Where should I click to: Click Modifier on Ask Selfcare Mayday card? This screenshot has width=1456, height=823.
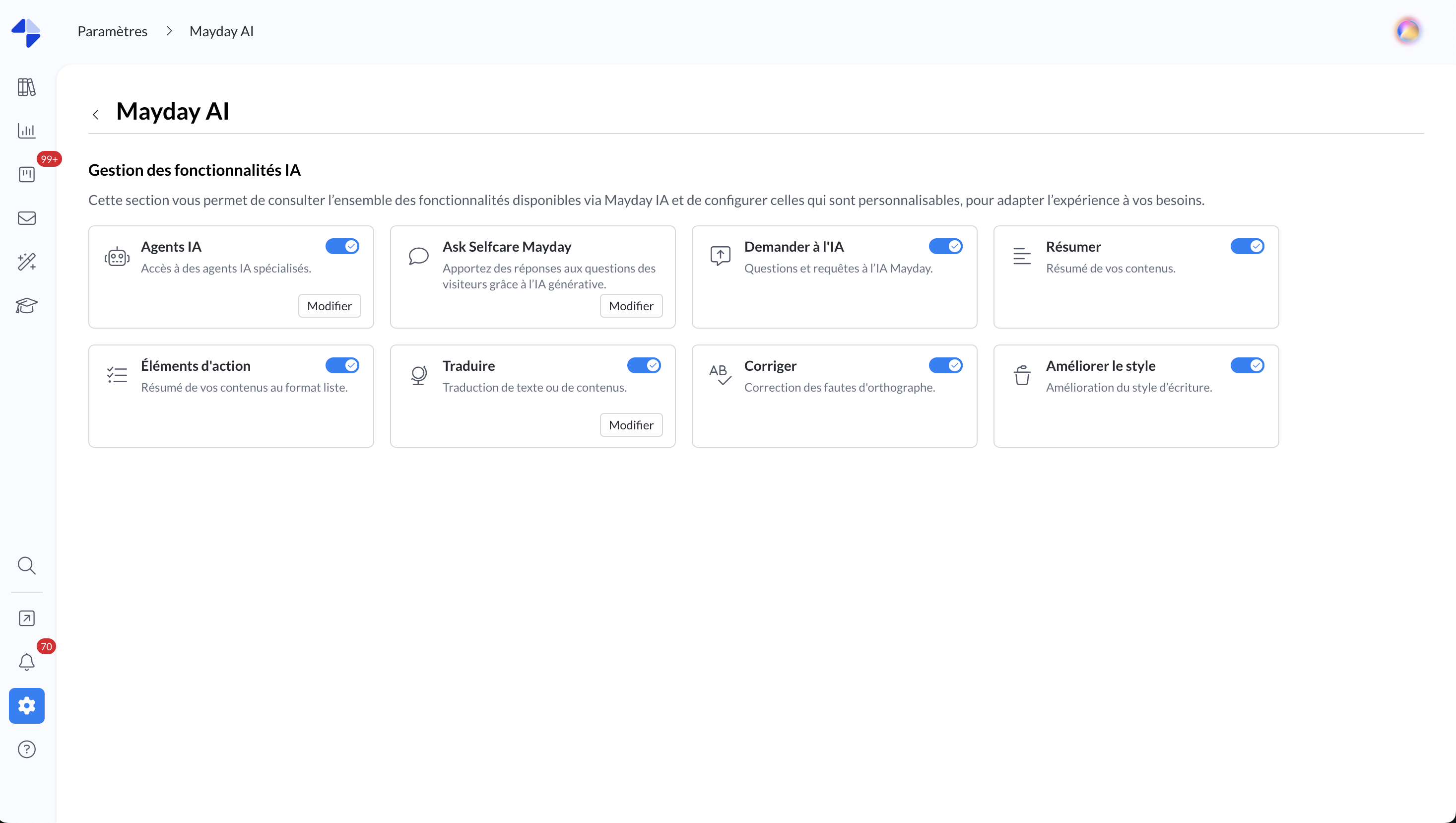pyautogui.click(x=631, y=306)
